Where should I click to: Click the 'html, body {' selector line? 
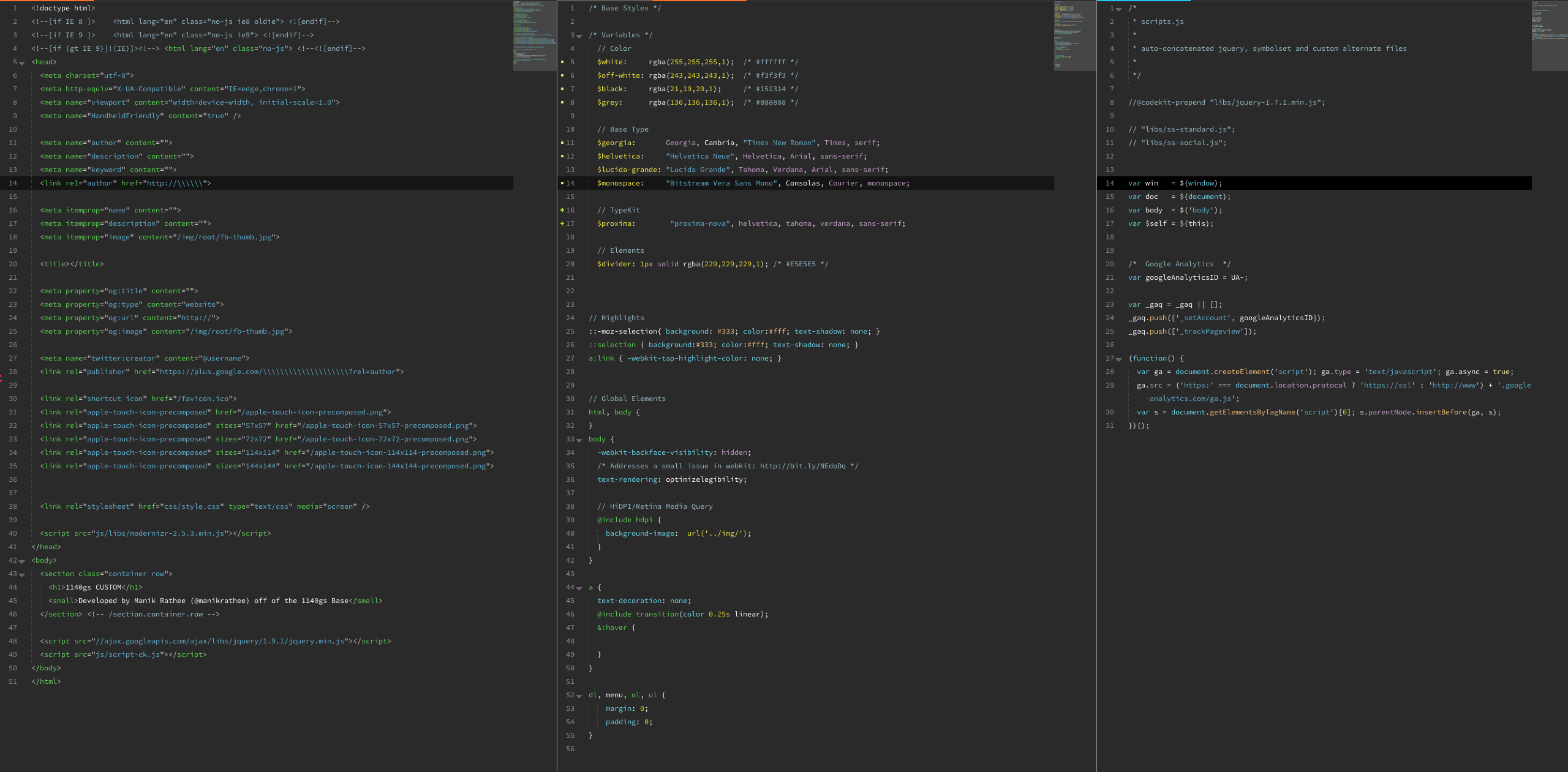[x=614, y=412]
